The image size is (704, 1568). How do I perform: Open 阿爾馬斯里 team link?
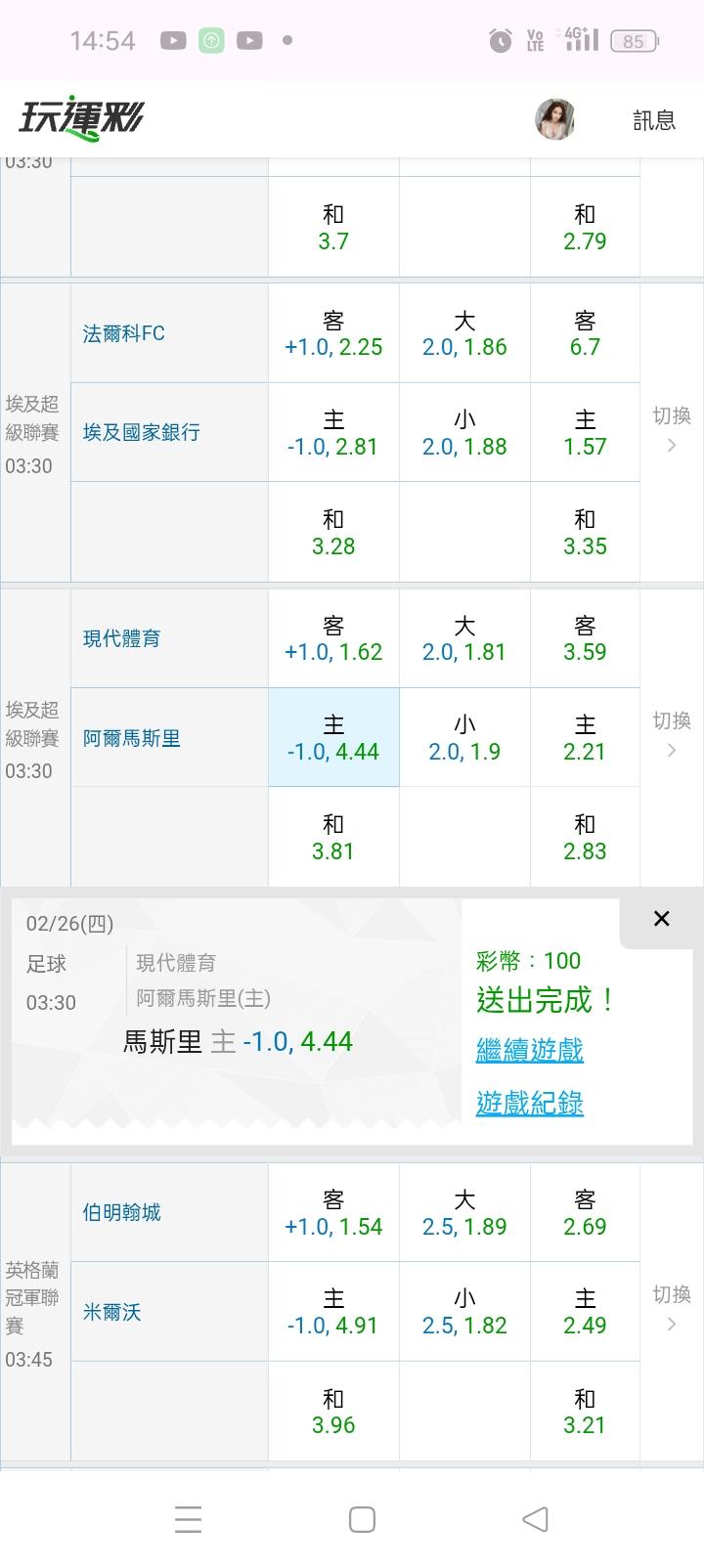[132, 739]
